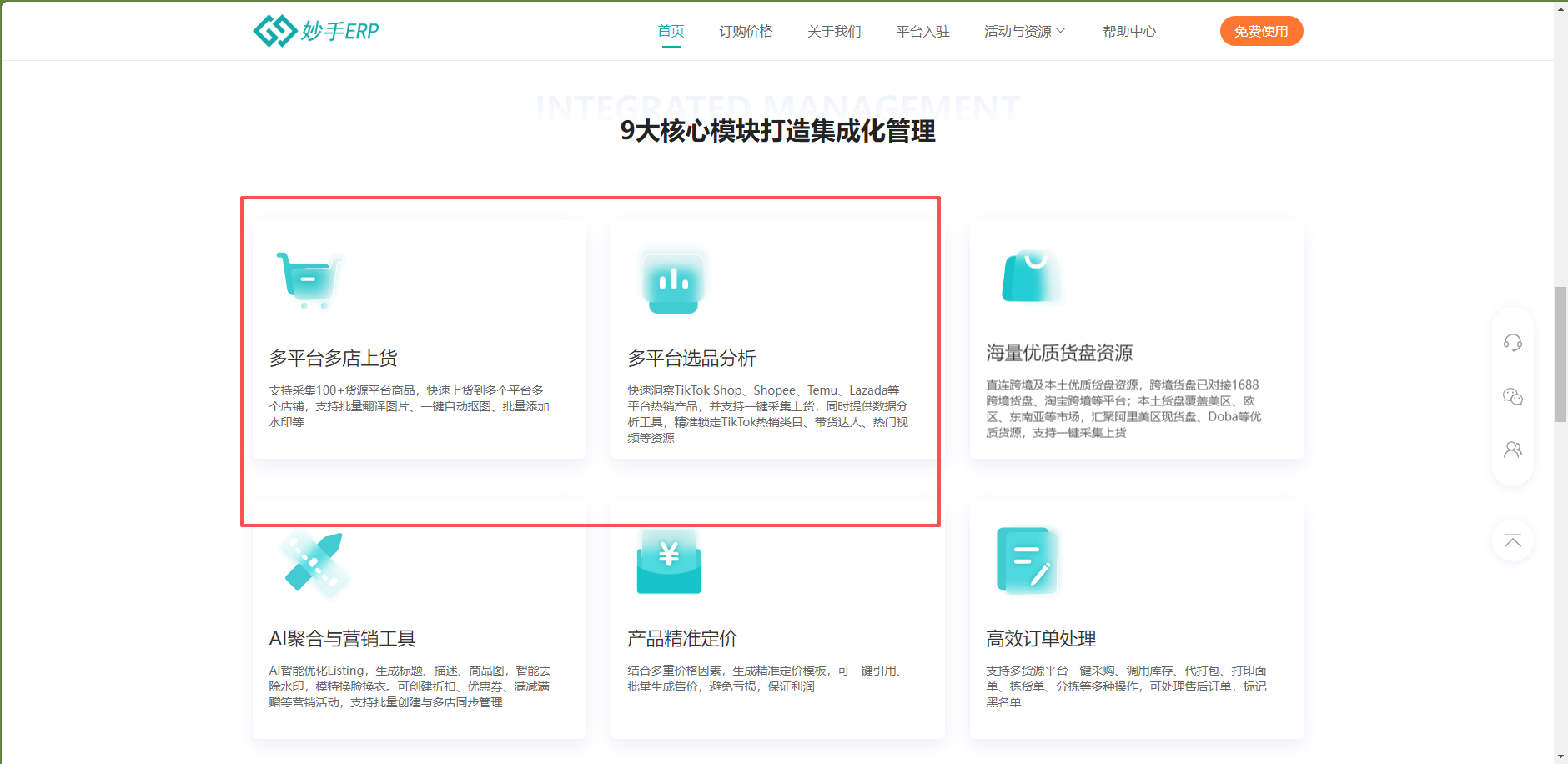This screenshot has width=1568, height=764.
Task: Click the 妙手ERP logo
Action: pyautogui.click(x=316, y=31)
